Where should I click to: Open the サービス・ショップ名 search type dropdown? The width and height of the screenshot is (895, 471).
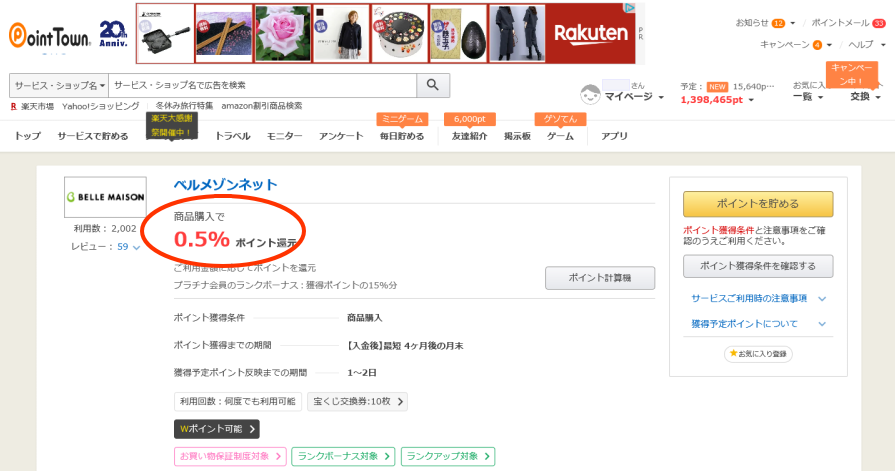pyautogui.click(x=59, y=85)
